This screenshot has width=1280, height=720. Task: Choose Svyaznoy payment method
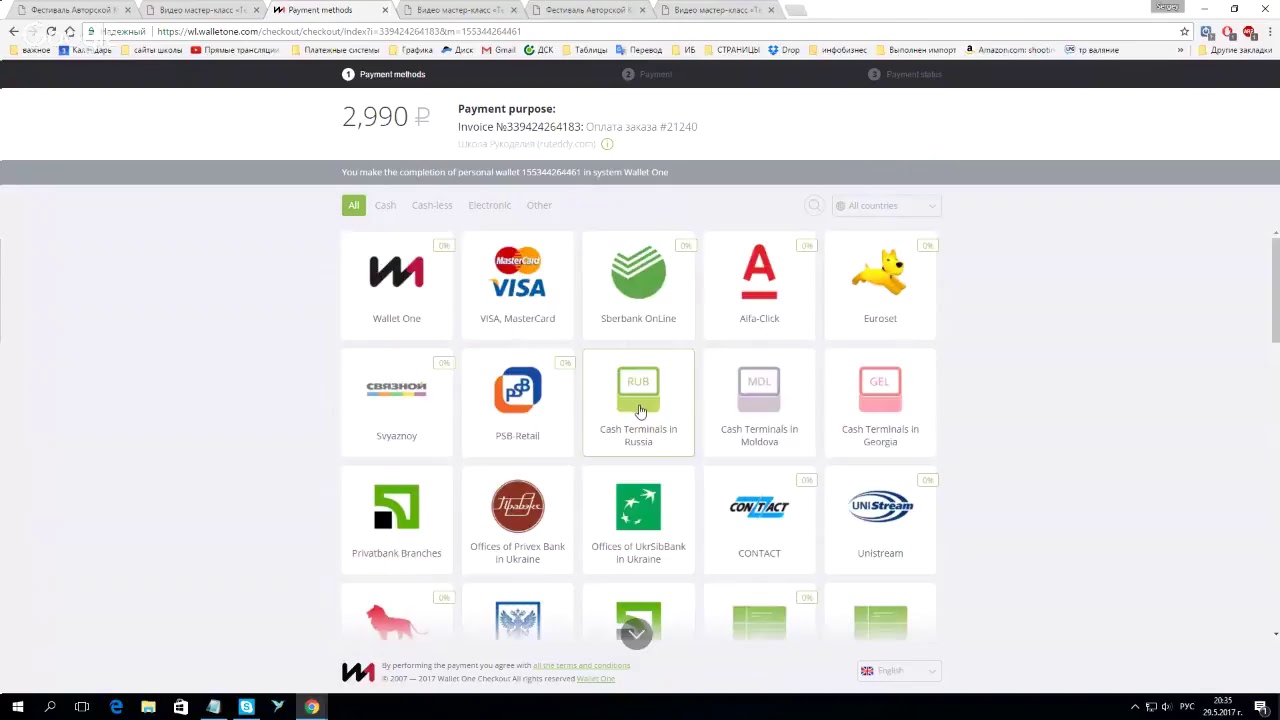pyautogui.click(x=396, y=402)
